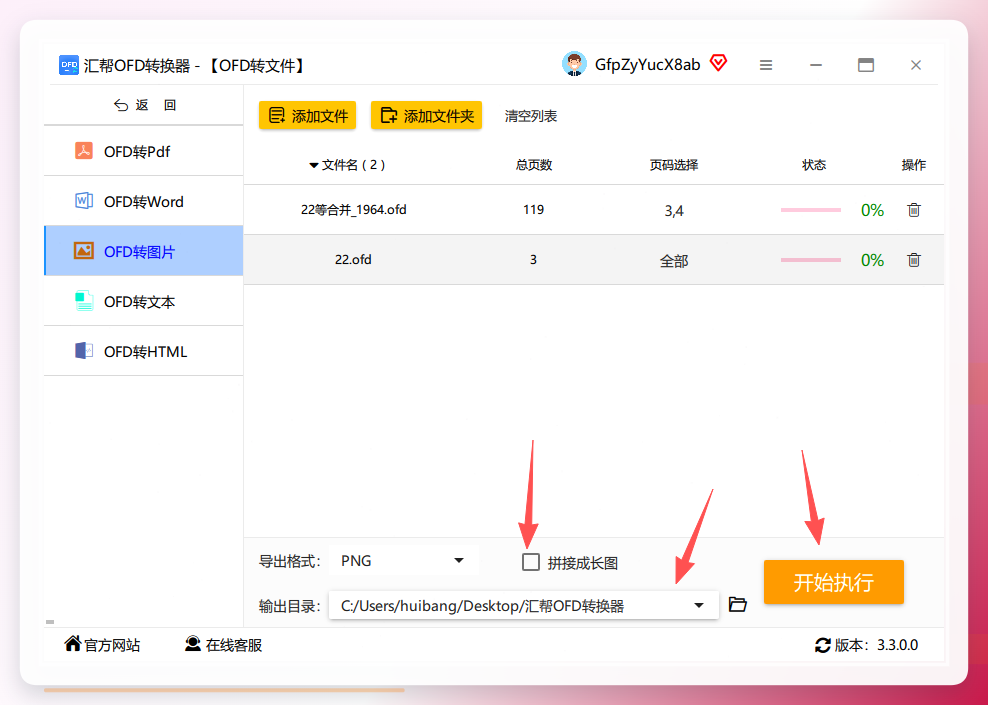Open the output folder browse icon
The width and height of the screenshot is (988, 705).
[x=738, y=605]
